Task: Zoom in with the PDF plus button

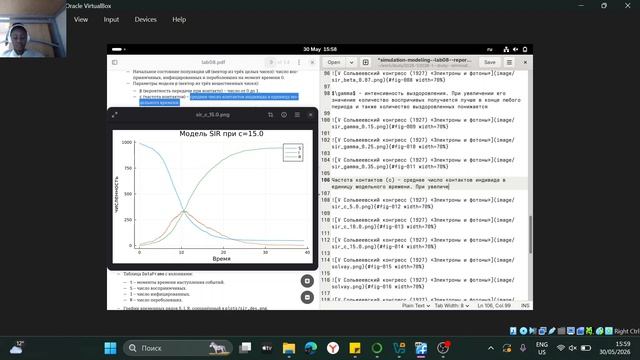Action: 307,281
